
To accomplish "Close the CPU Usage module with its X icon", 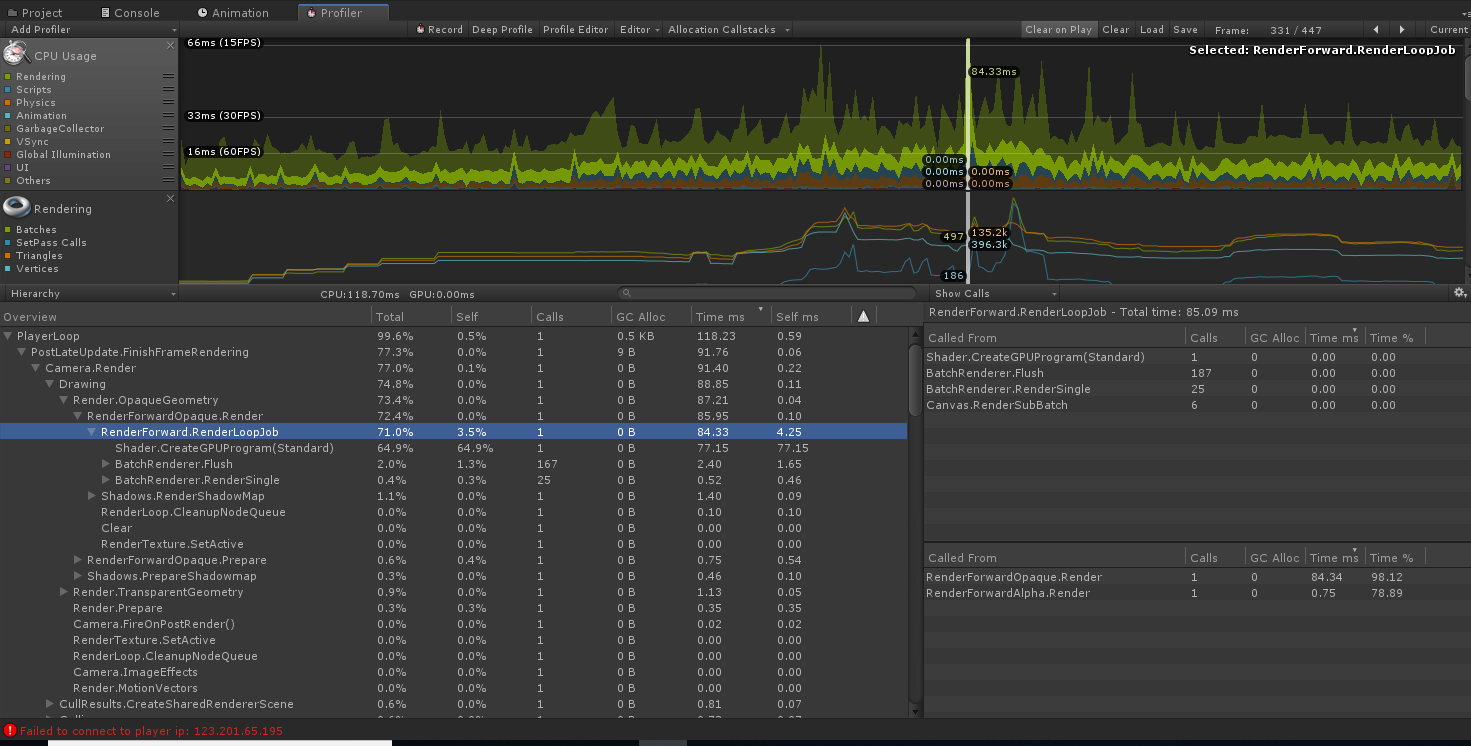I will (170, 44).
